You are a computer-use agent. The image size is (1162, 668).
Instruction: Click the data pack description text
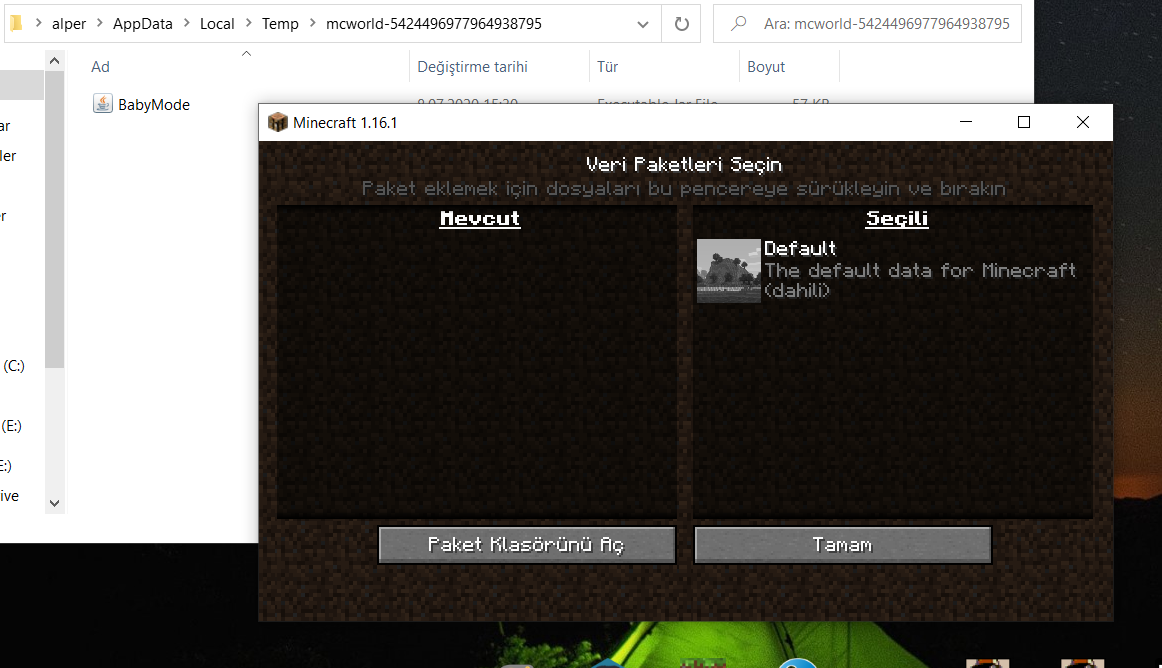[920, 280]
